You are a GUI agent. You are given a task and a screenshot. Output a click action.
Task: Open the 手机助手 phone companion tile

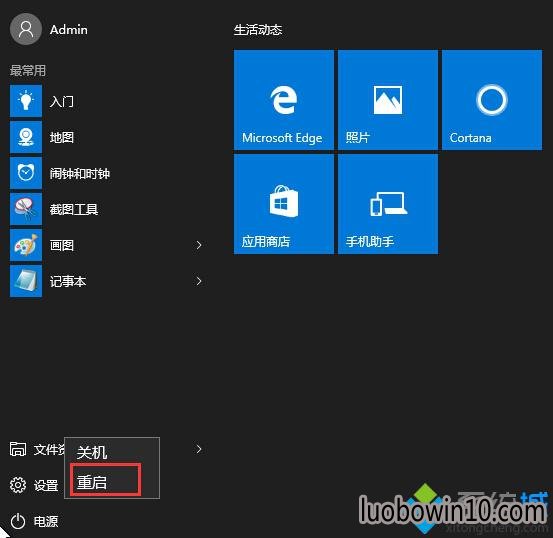388,204
